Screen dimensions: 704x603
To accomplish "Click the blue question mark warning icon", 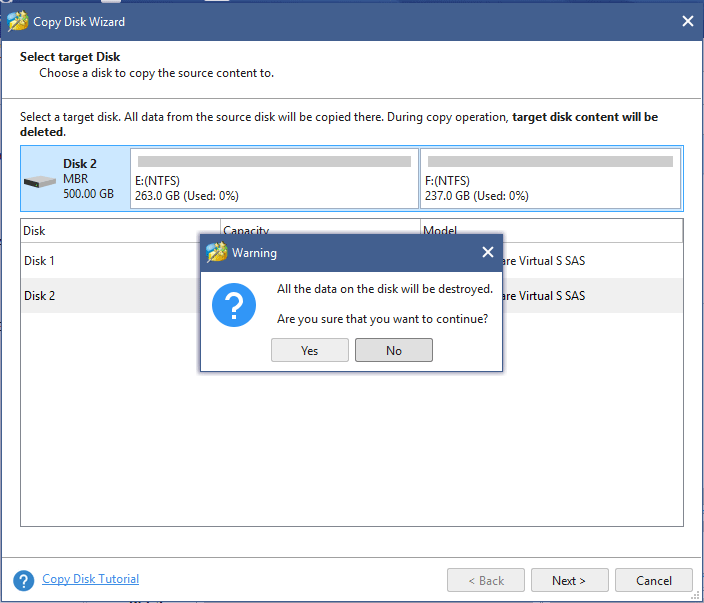I will coord(234,305).
